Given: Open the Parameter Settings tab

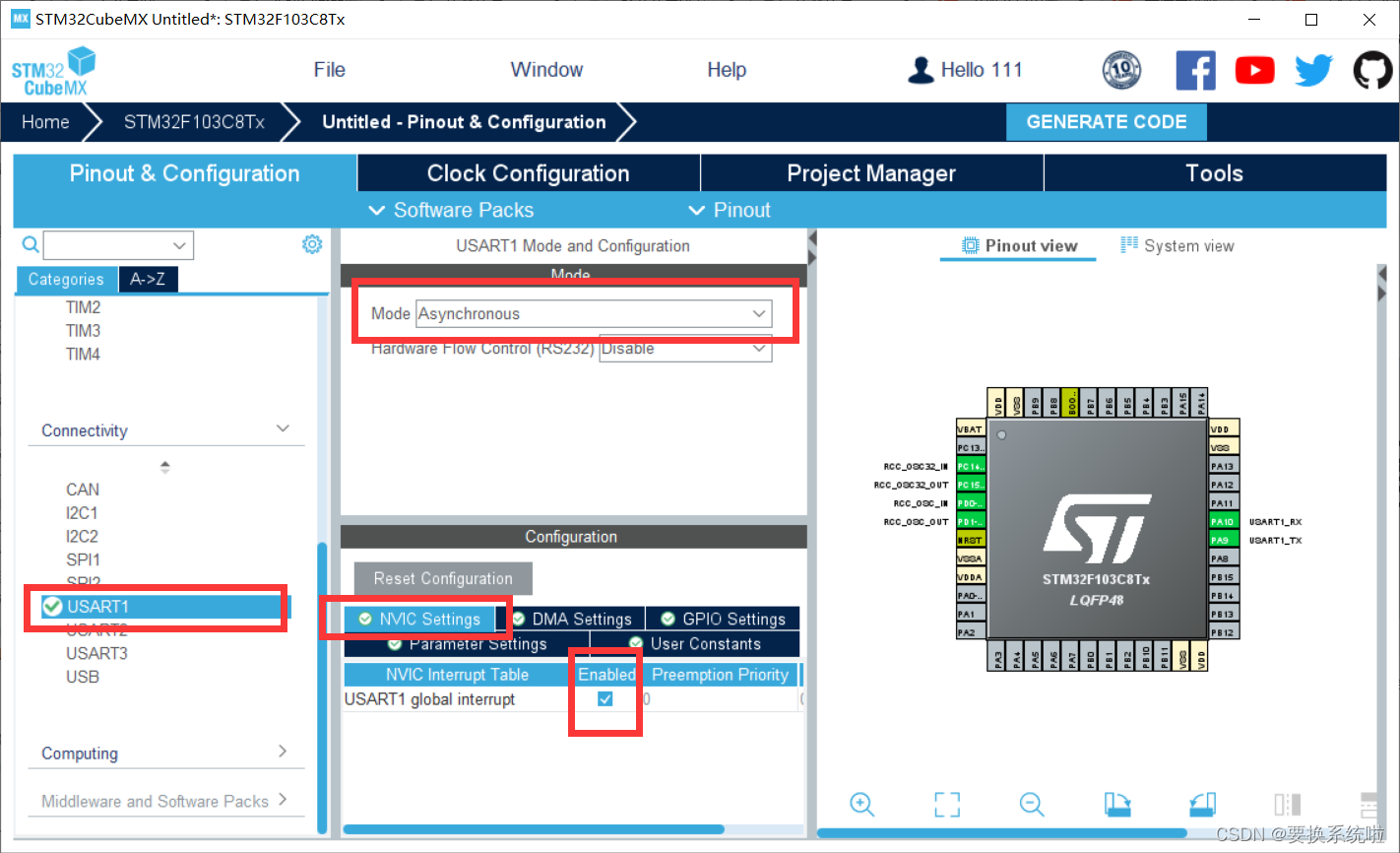Looking at the screenshot, I should [468, 644].
